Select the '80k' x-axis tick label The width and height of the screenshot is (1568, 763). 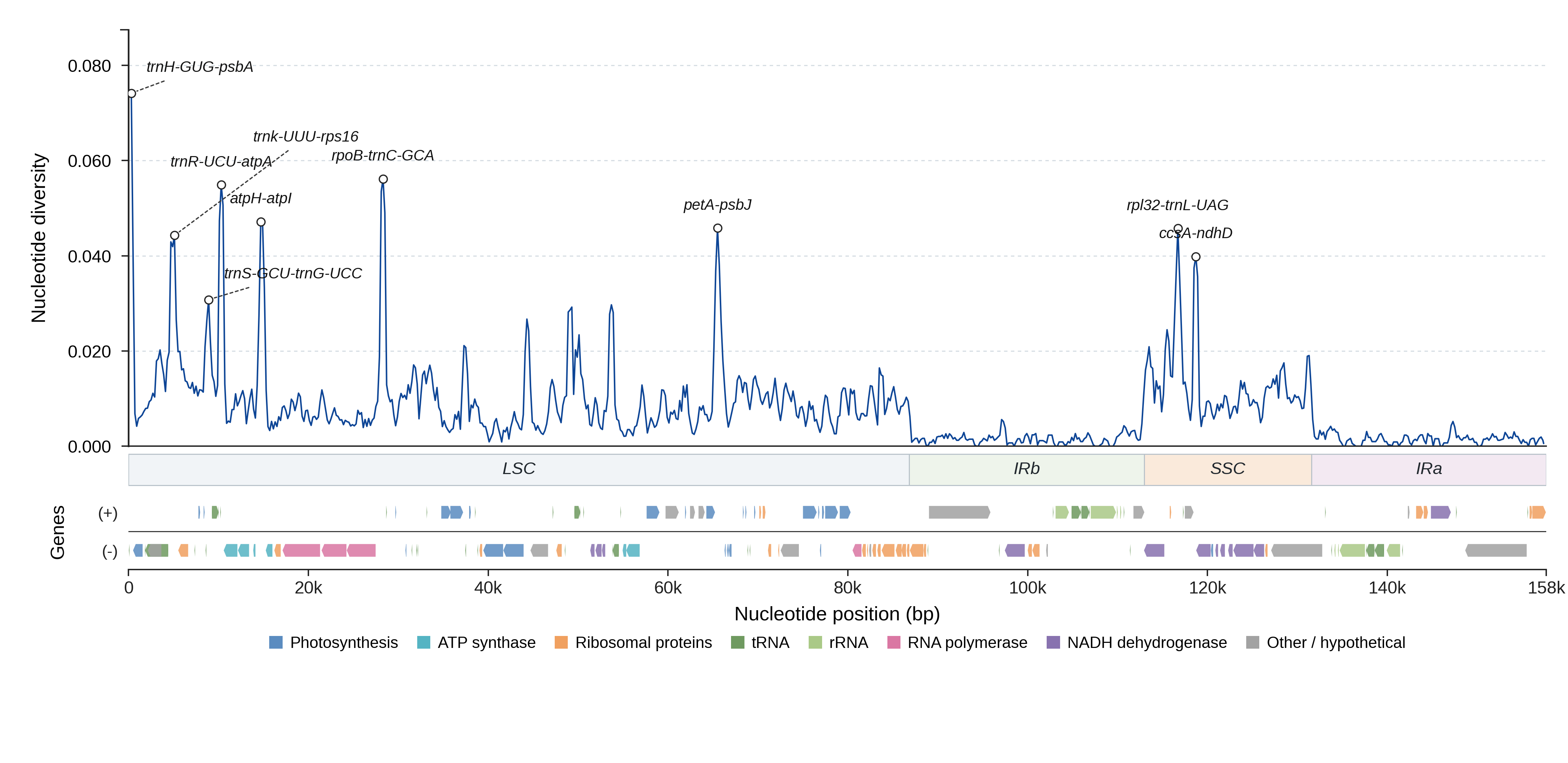(847, 588)
